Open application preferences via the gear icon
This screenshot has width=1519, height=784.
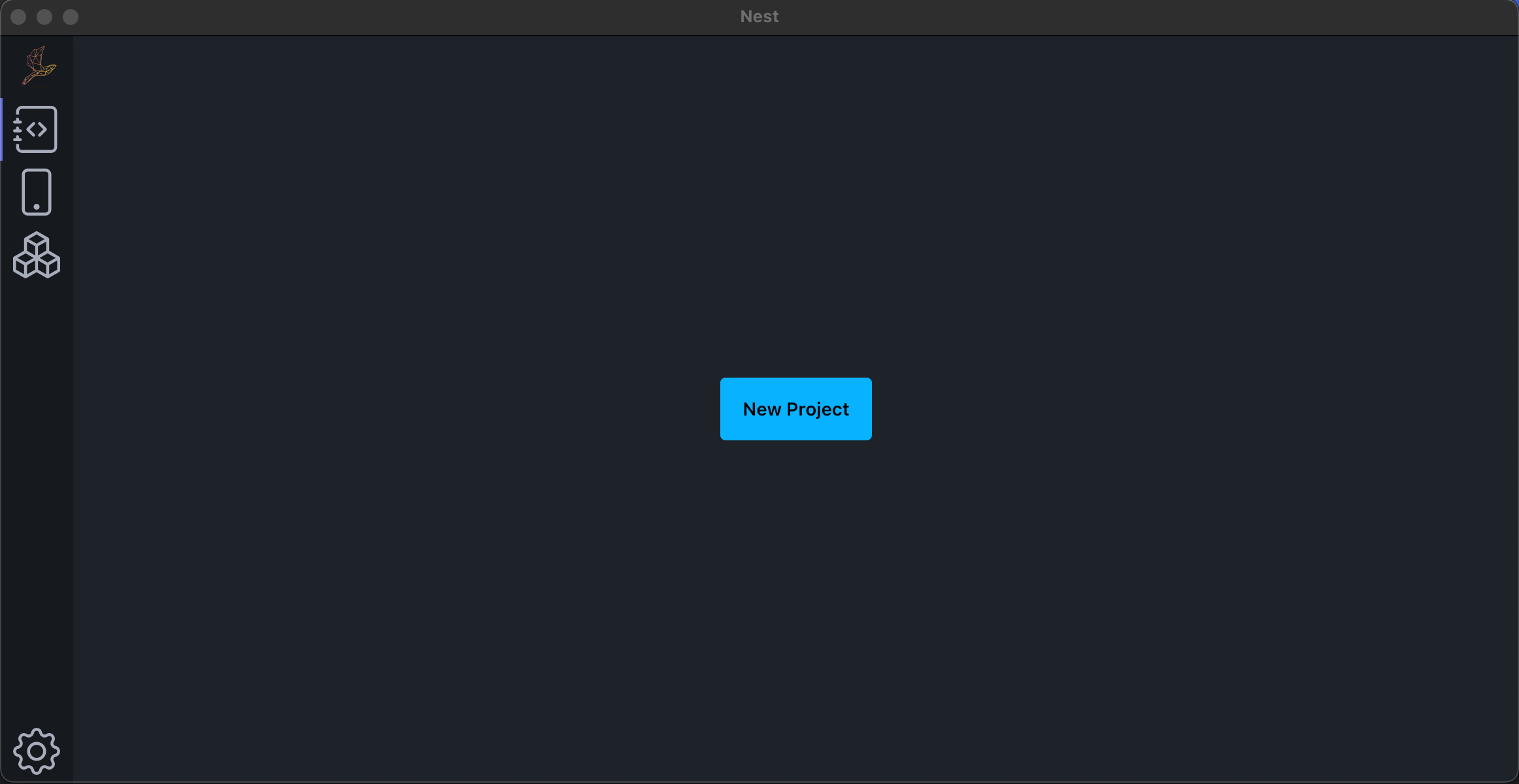[x=36, y=751]
